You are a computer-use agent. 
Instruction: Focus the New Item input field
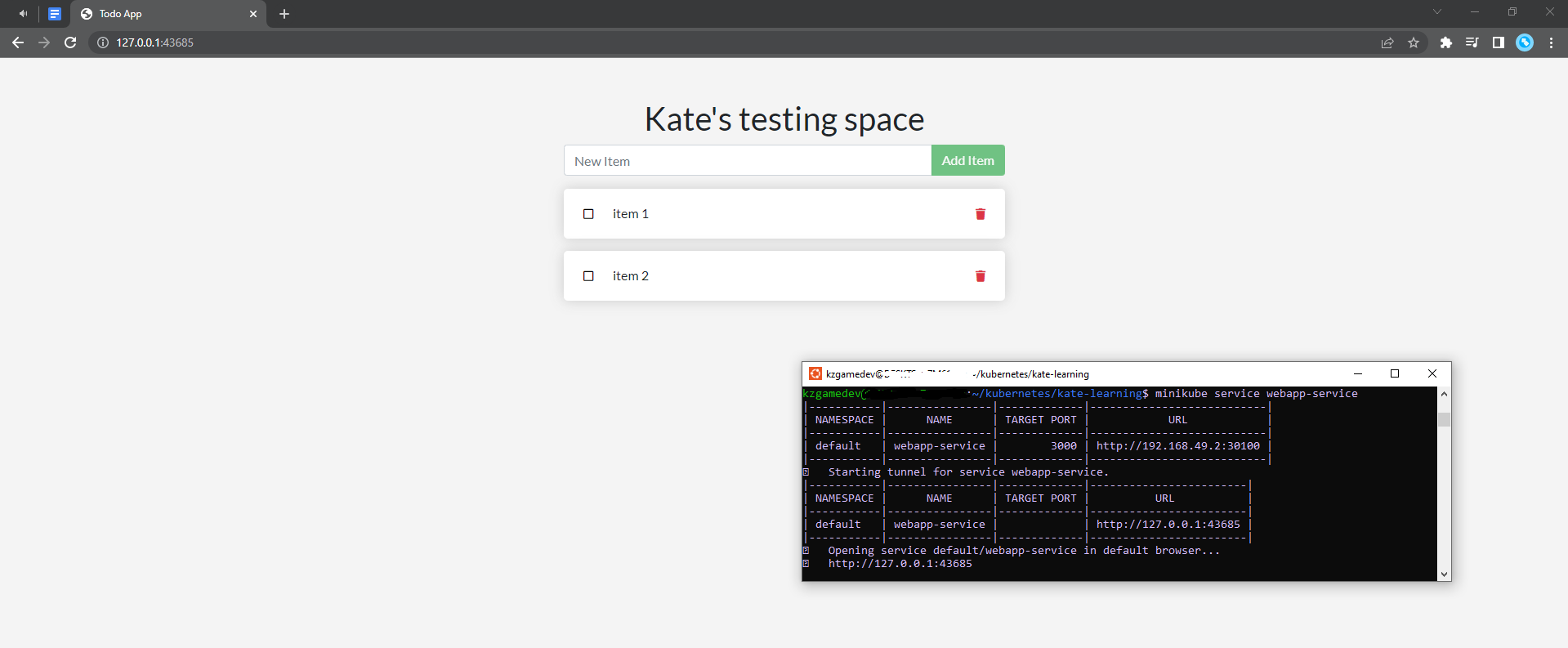(748, 161)
